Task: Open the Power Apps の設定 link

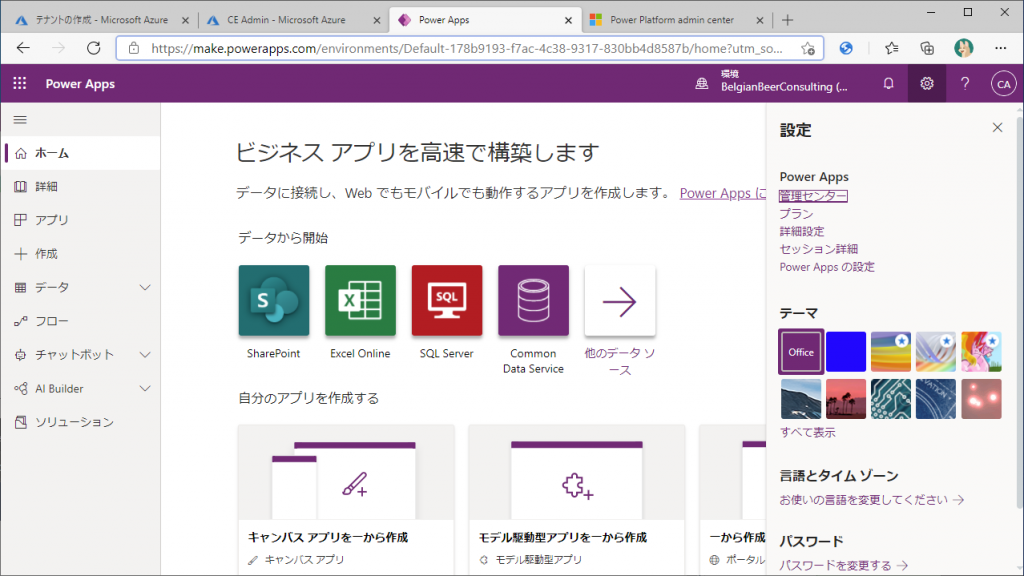Action: pyautogui.click(x=827, y=267)
